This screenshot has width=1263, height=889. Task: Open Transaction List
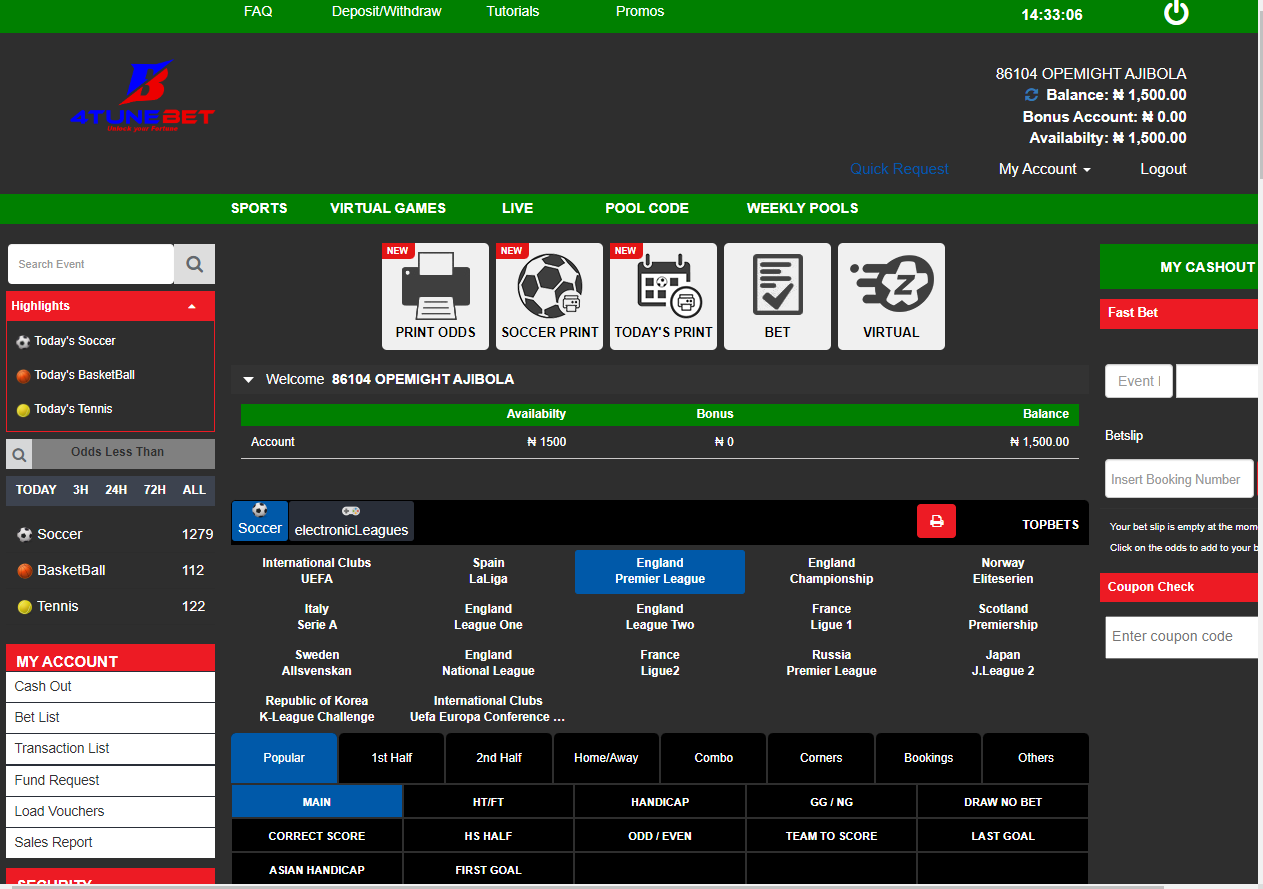click(110, 748)
